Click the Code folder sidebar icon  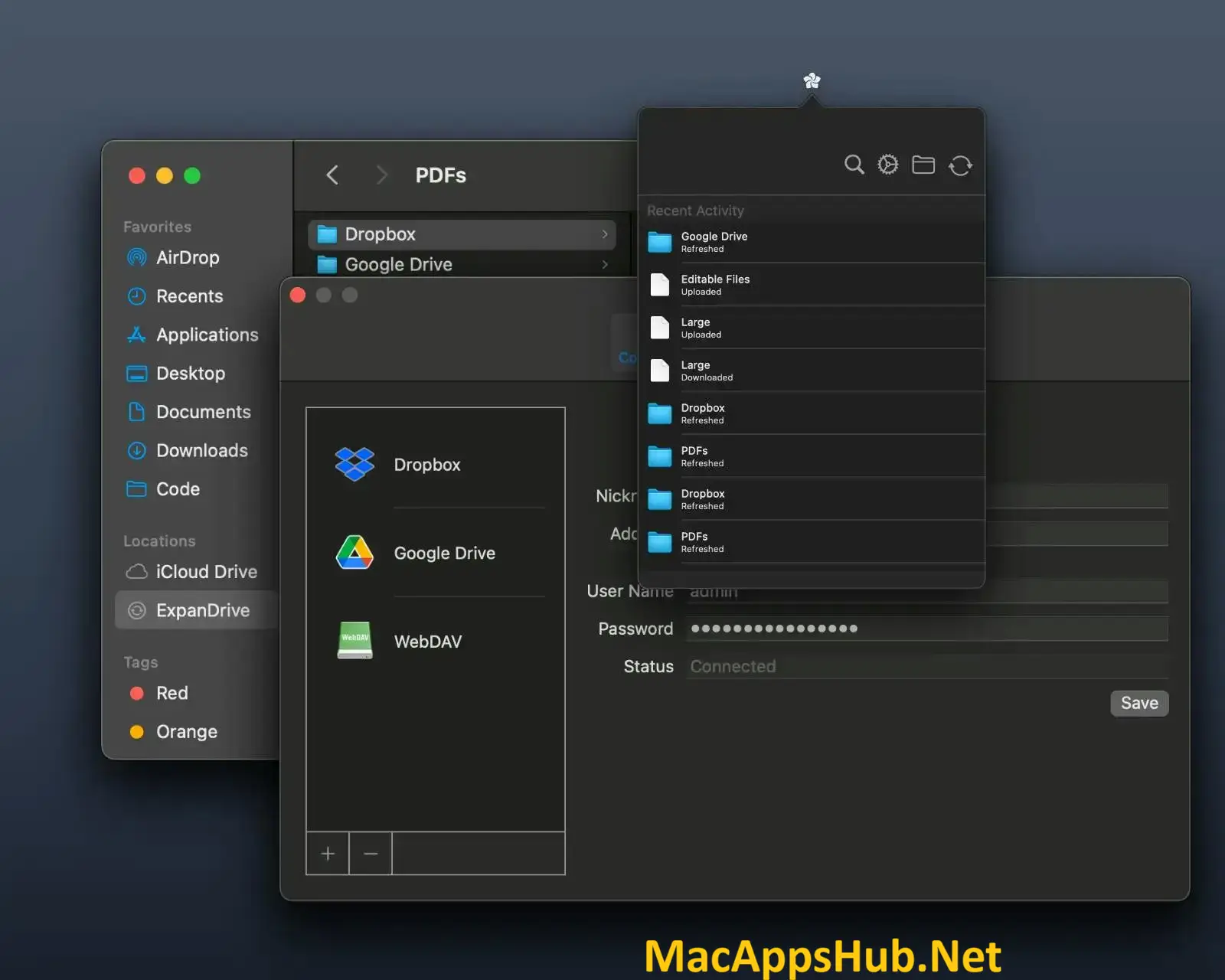[x=136, y=488]
